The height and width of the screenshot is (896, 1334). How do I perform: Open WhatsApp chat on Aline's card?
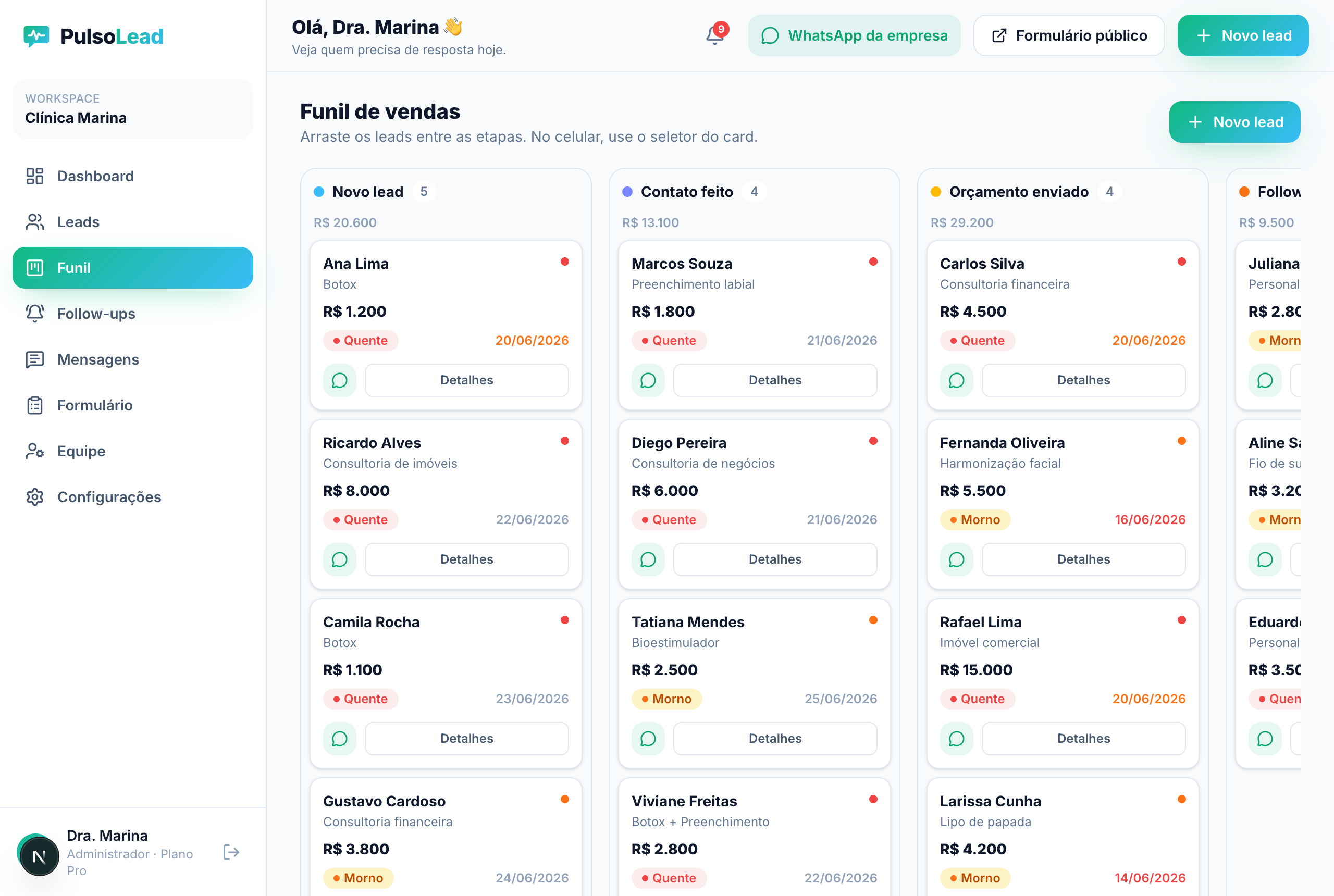pyautogui.click(x=1265, y=559)
